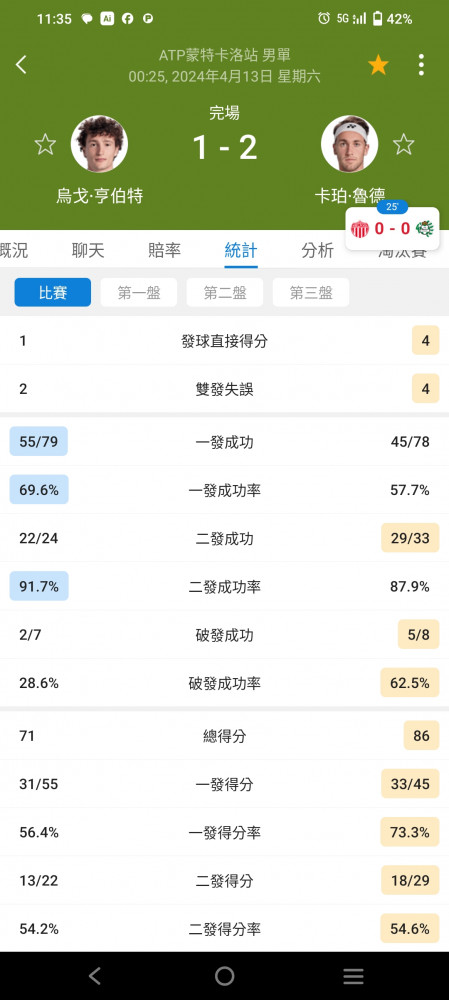Open the floating live score 0-0 widget
Image resolution: width=449 pixels, height=1000 pixels.
point(392,228)
